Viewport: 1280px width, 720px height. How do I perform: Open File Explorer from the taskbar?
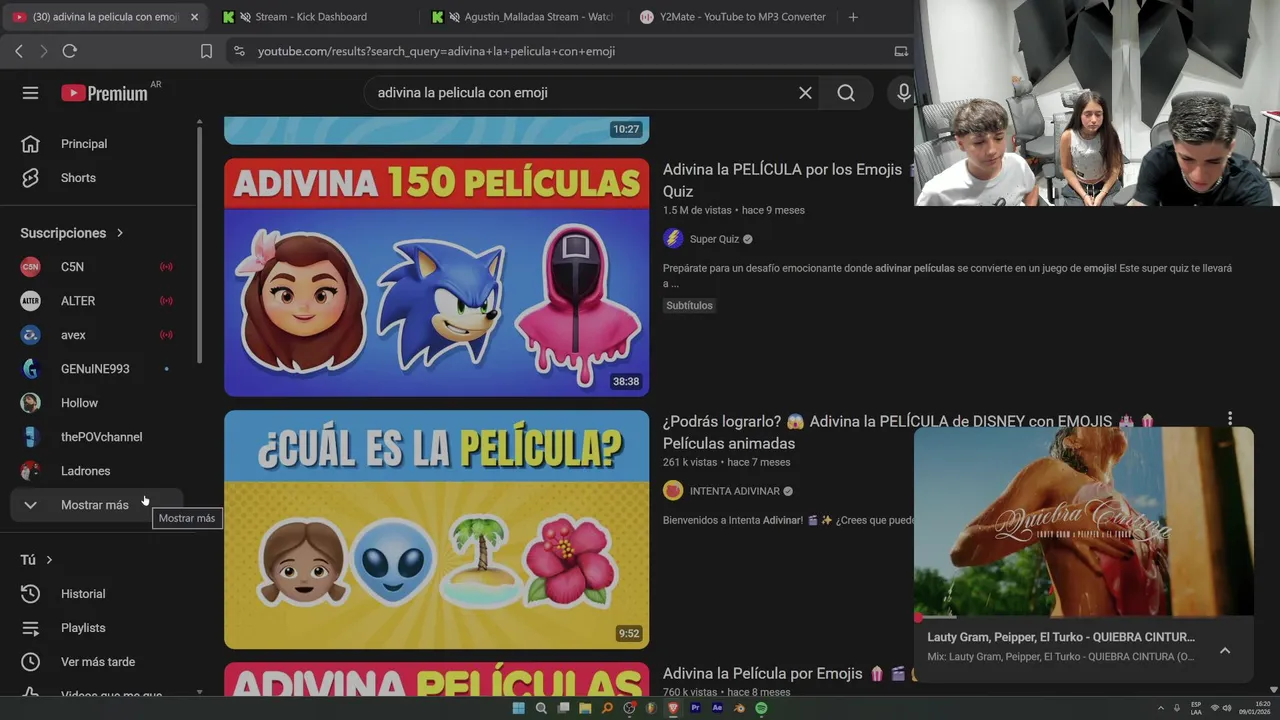click(x=585, y=708)
